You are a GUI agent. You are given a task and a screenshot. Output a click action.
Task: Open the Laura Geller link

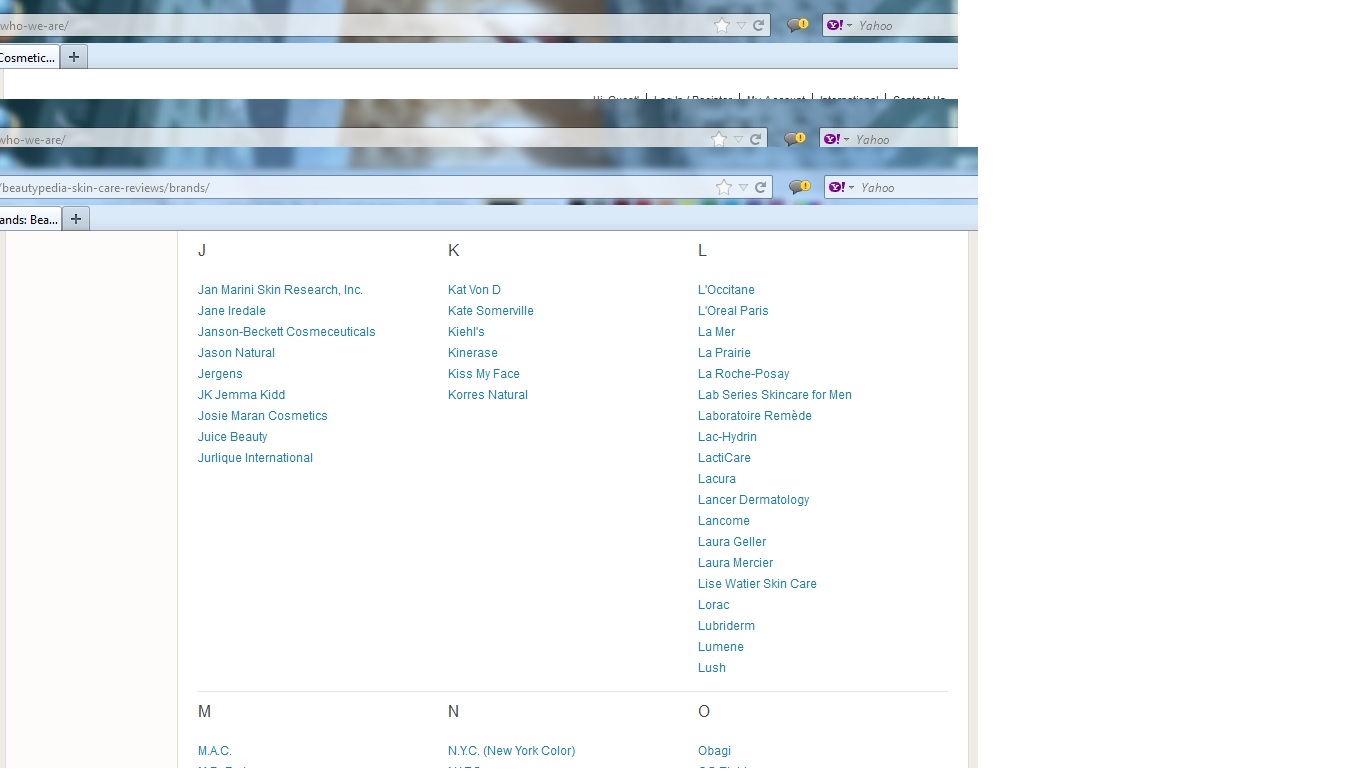click(x=732, y=542)
